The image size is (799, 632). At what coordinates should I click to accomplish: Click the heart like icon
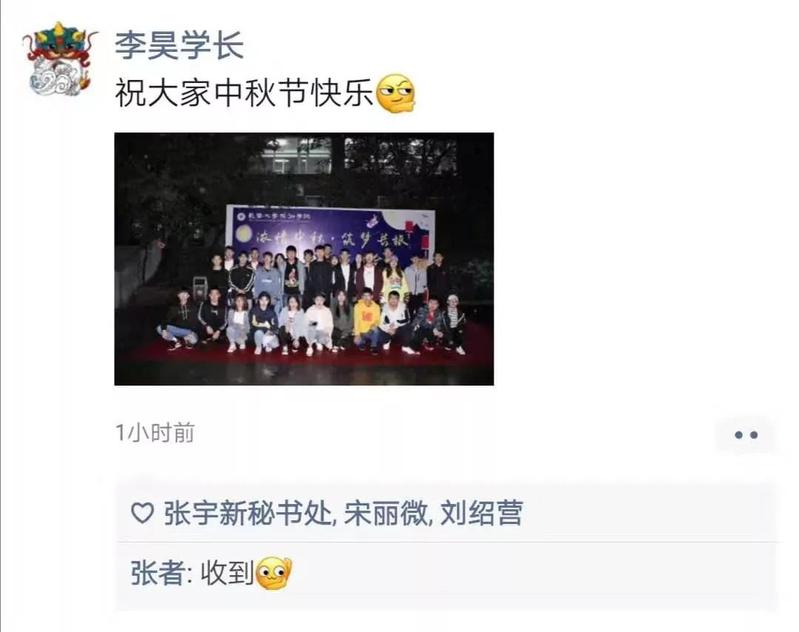[x=142, y=512]
